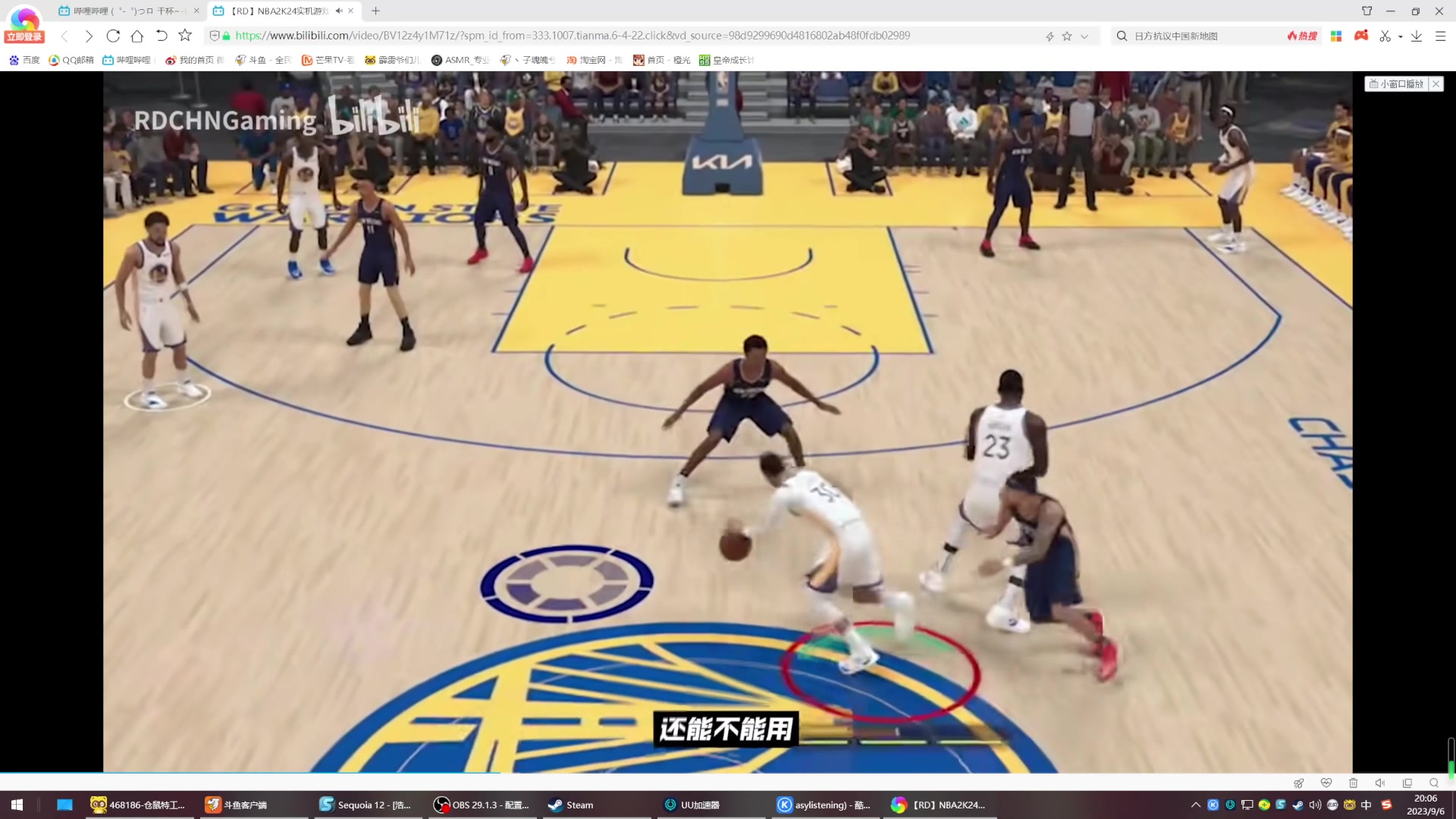
Task: Show hidden system tray icons
Action: click(x=1195, y=805)
